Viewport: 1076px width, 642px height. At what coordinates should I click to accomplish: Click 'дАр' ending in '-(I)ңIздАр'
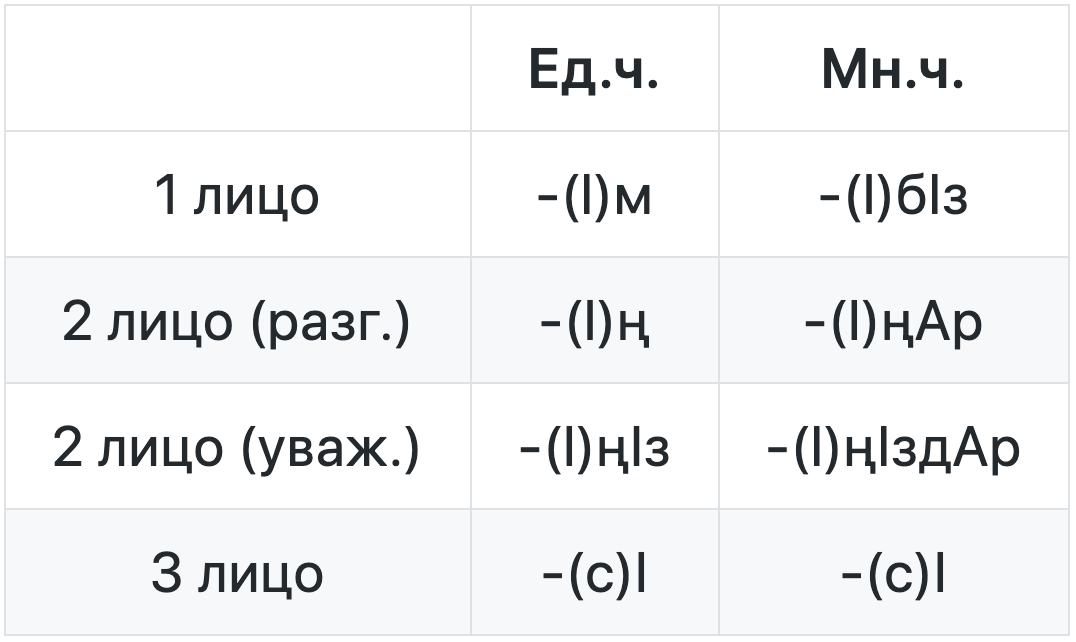click(978, 448)
